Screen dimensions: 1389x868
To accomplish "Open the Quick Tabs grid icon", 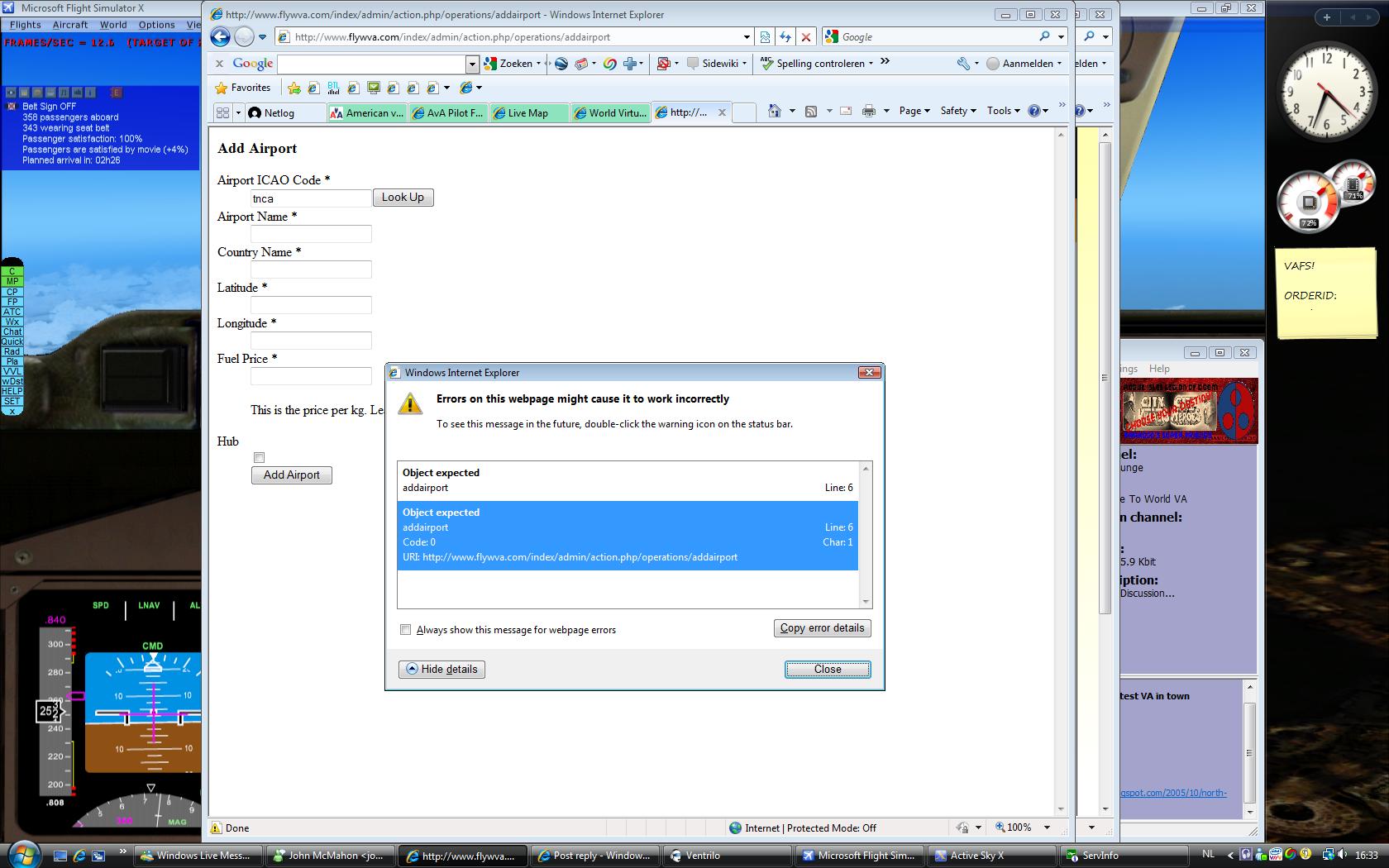I will tap(222, 112).
